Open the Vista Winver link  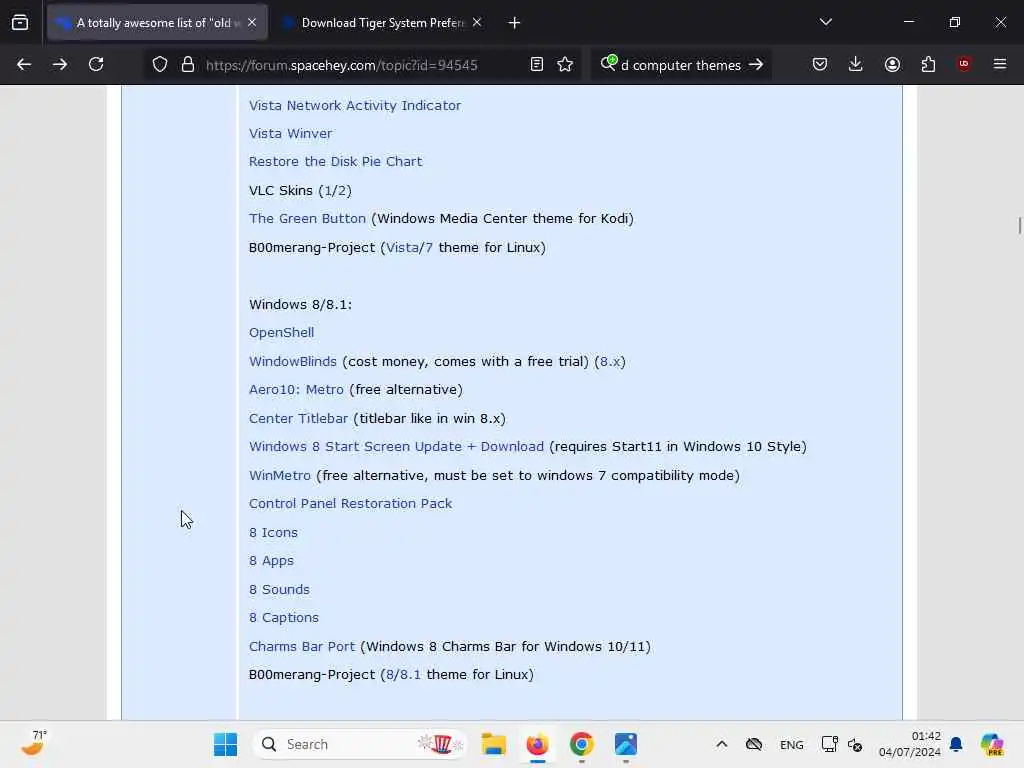point(290,134)
